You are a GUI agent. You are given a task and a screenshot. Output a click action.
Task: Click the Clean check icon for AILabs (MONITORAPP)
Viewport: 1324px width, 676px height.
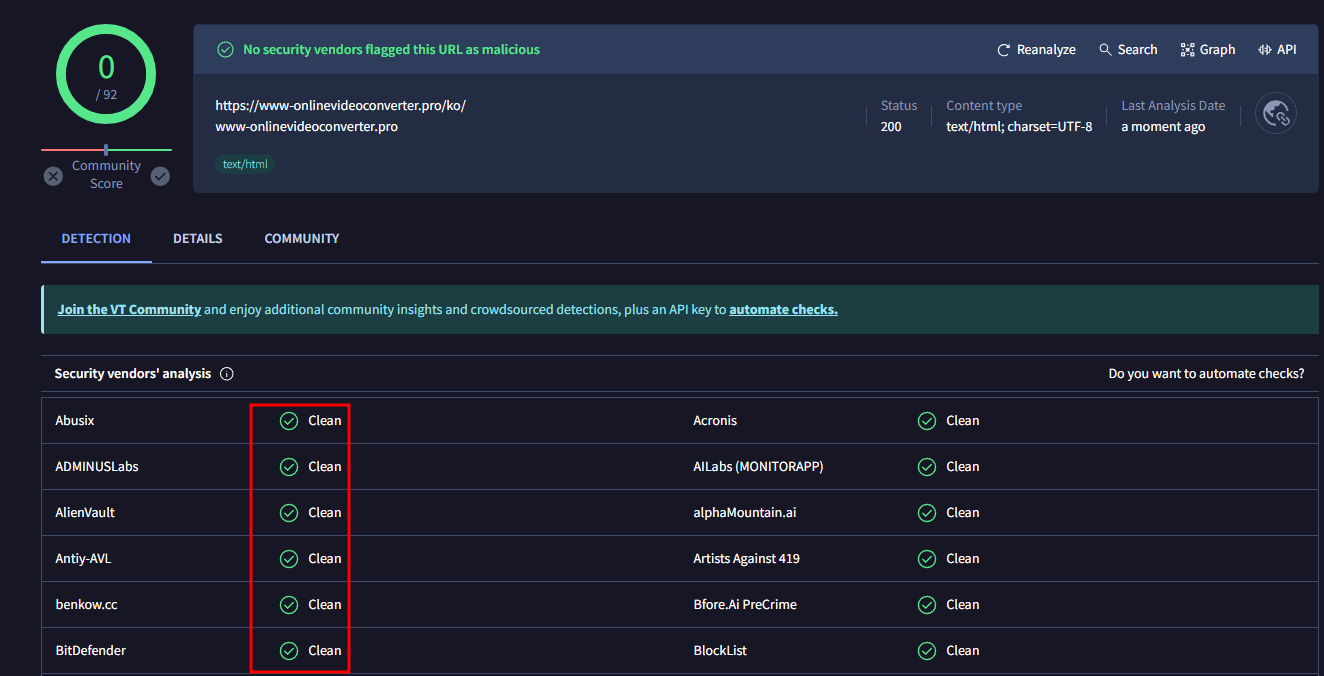[927, 467]
